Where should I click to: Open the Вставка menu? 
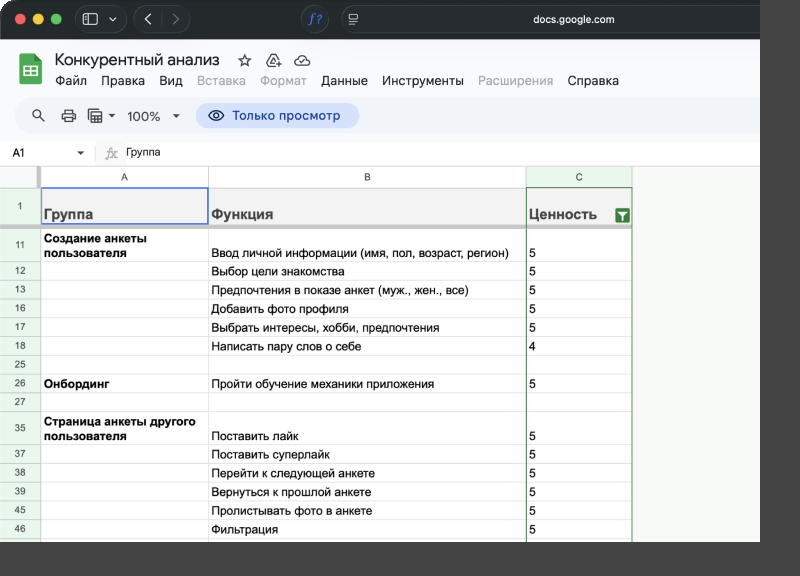221,81
